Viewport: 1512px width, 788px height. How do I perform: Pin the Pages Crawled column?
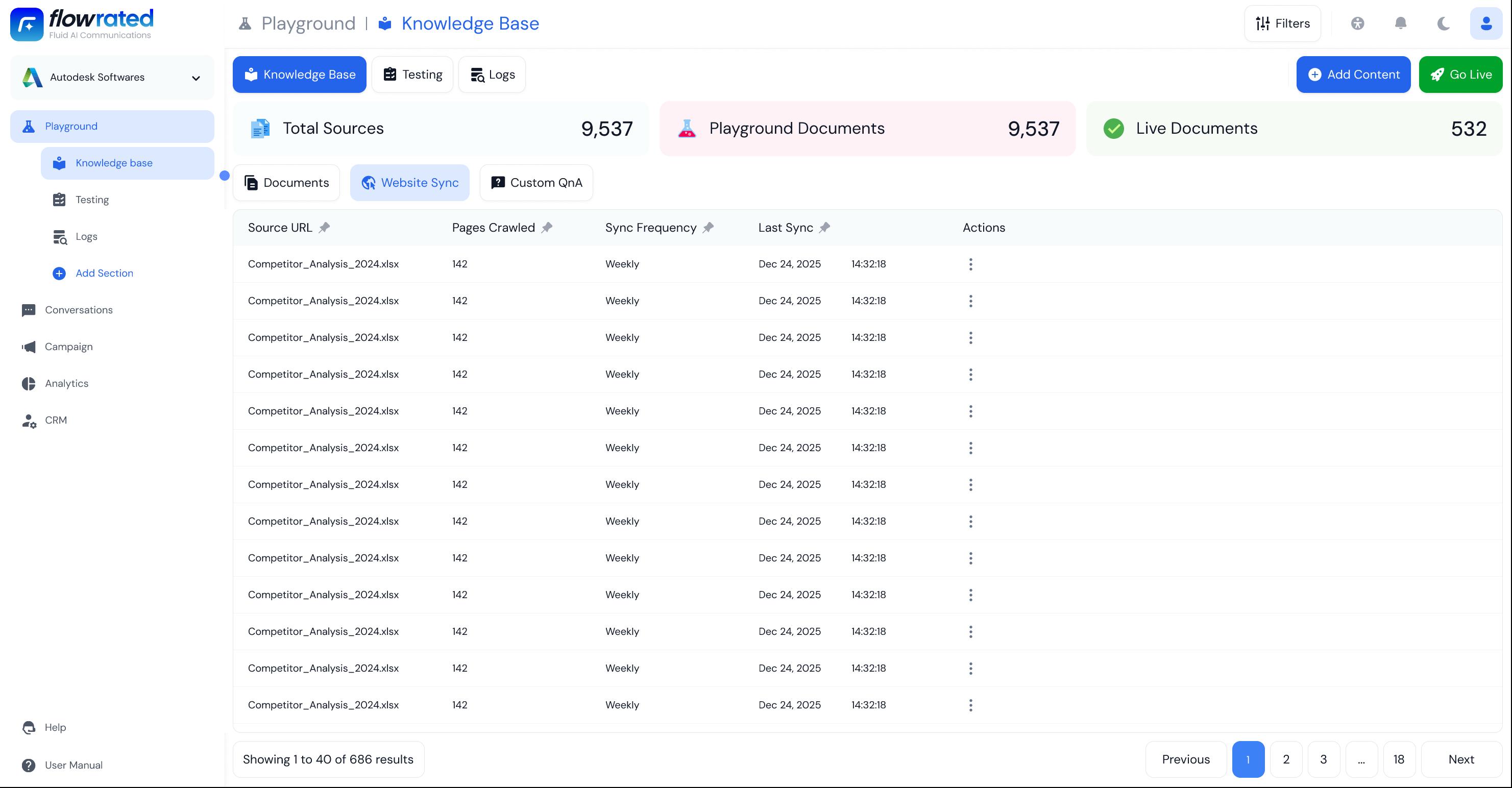(547, 228)
